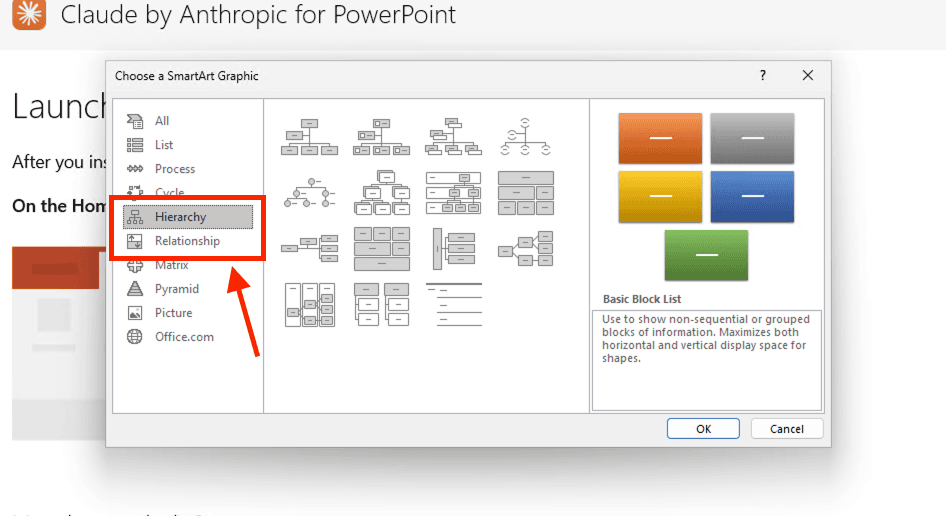Choose the Table Hierarchy layout

click(525, 193)
